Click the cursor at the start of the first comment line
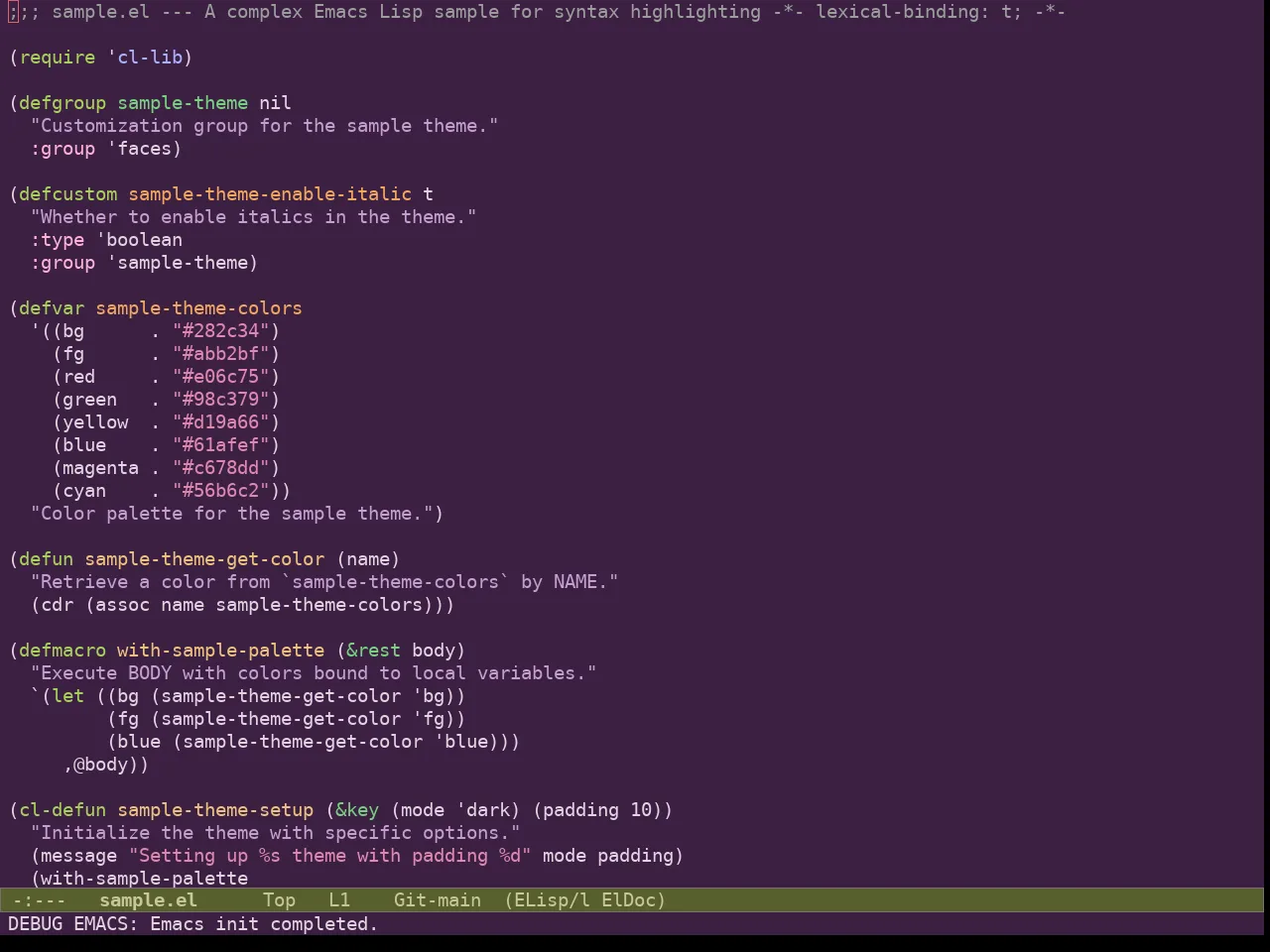The width and height of the screenshot is (1270, 952). pos(14,12)
